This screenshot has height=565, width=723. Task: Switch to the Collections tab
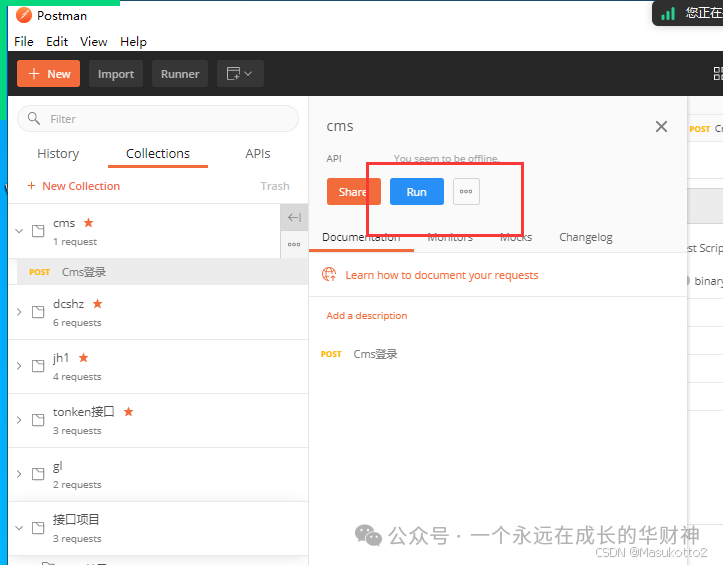(158, 154)
